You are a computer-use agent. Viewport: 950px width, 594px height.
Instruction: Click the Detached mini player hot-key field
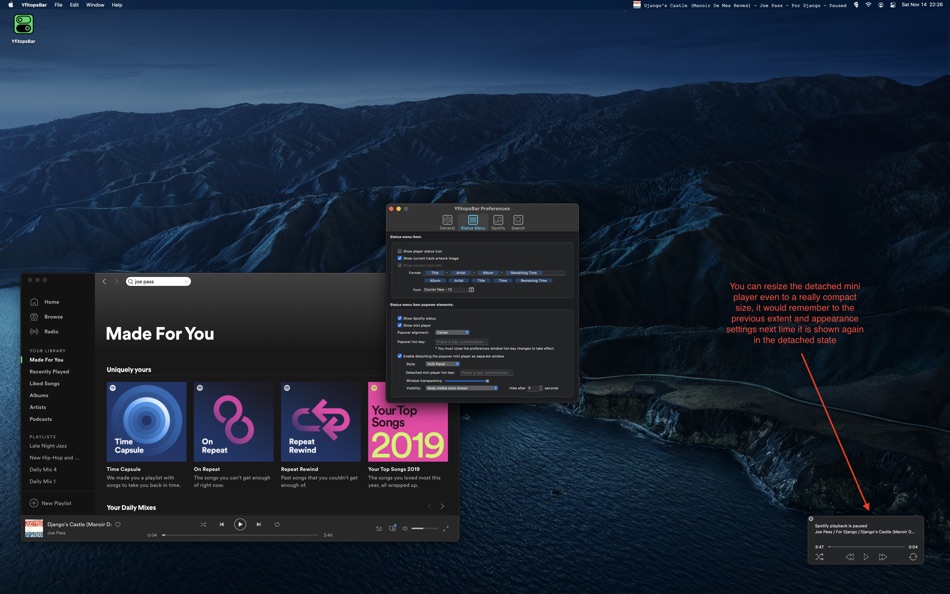coord(487,373)
